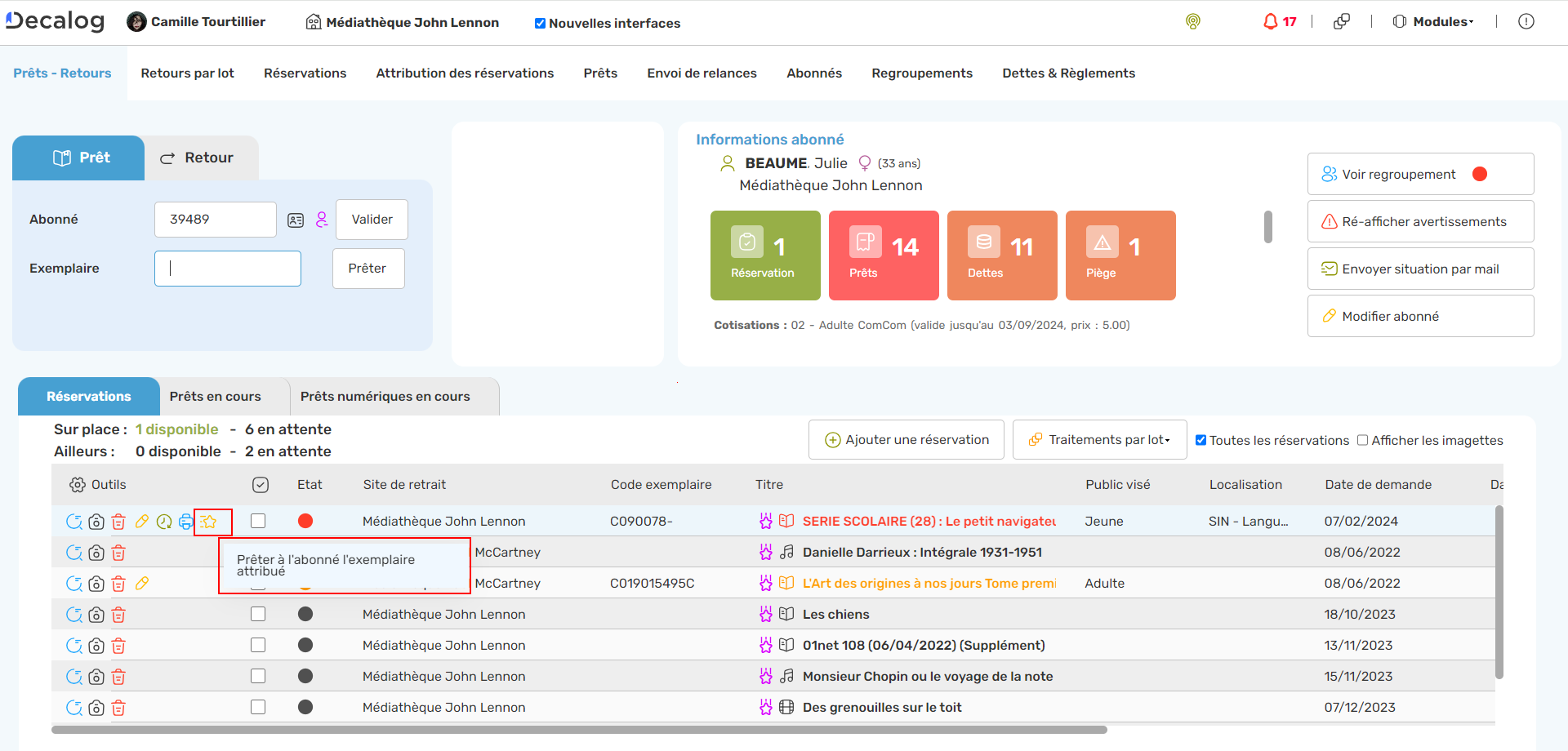Viewport: 1568px width, 751px height.
Task: Expand the Traitements par lot dropdown
Action: tap(1099, 440)
